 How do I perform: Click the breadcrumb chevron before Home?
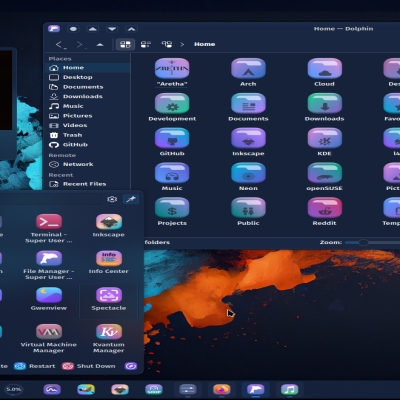pos(182,44)
